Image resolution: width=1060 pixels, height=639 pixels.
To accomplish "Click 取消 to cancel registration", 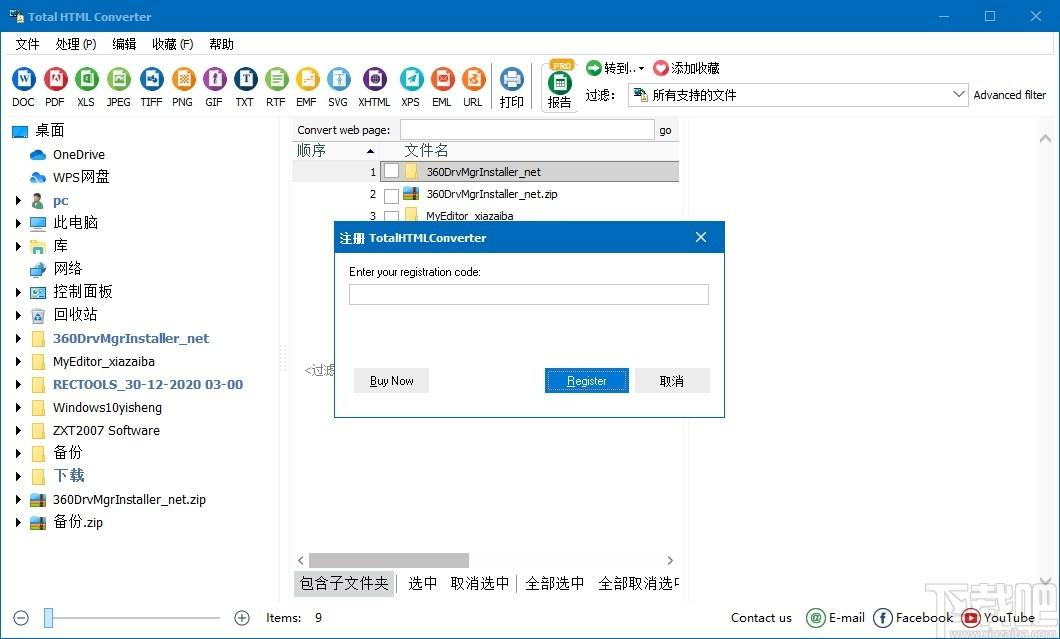I will (672, 381).
